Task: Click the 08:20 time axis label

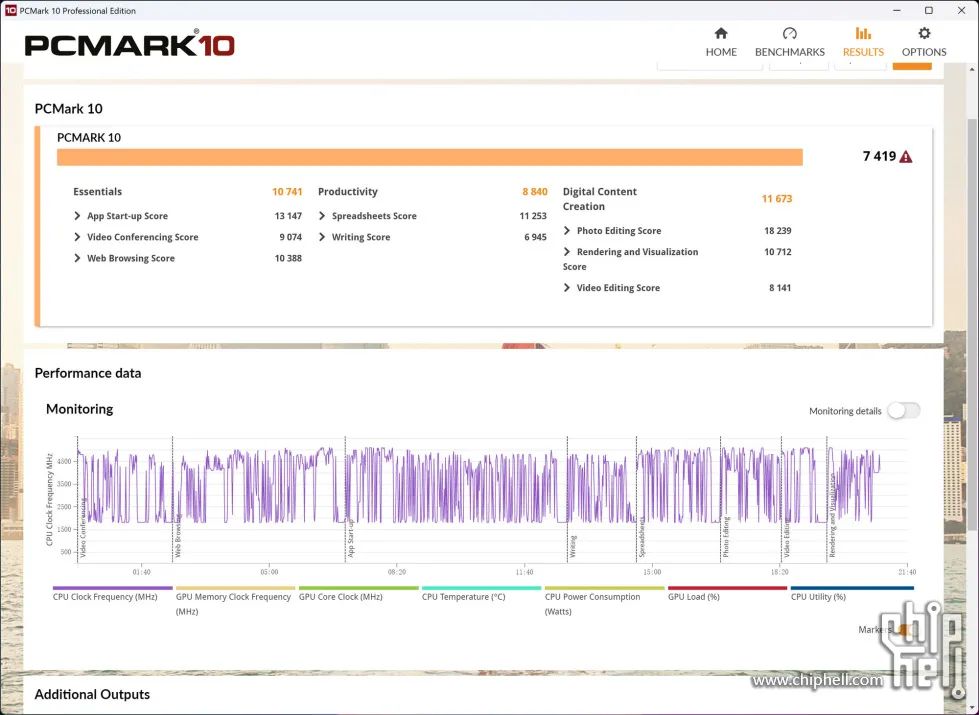Action: 396,572
